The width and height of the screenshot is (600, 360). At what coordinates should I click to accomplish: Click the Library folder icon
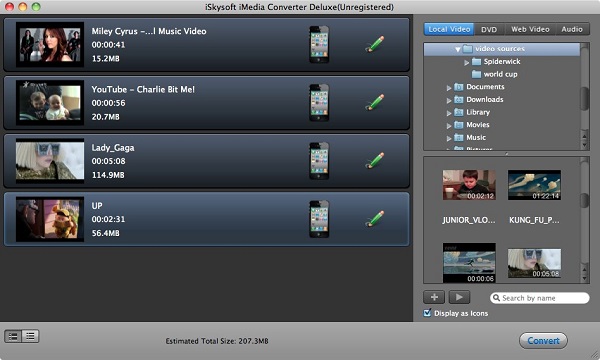tap(458, 112)
